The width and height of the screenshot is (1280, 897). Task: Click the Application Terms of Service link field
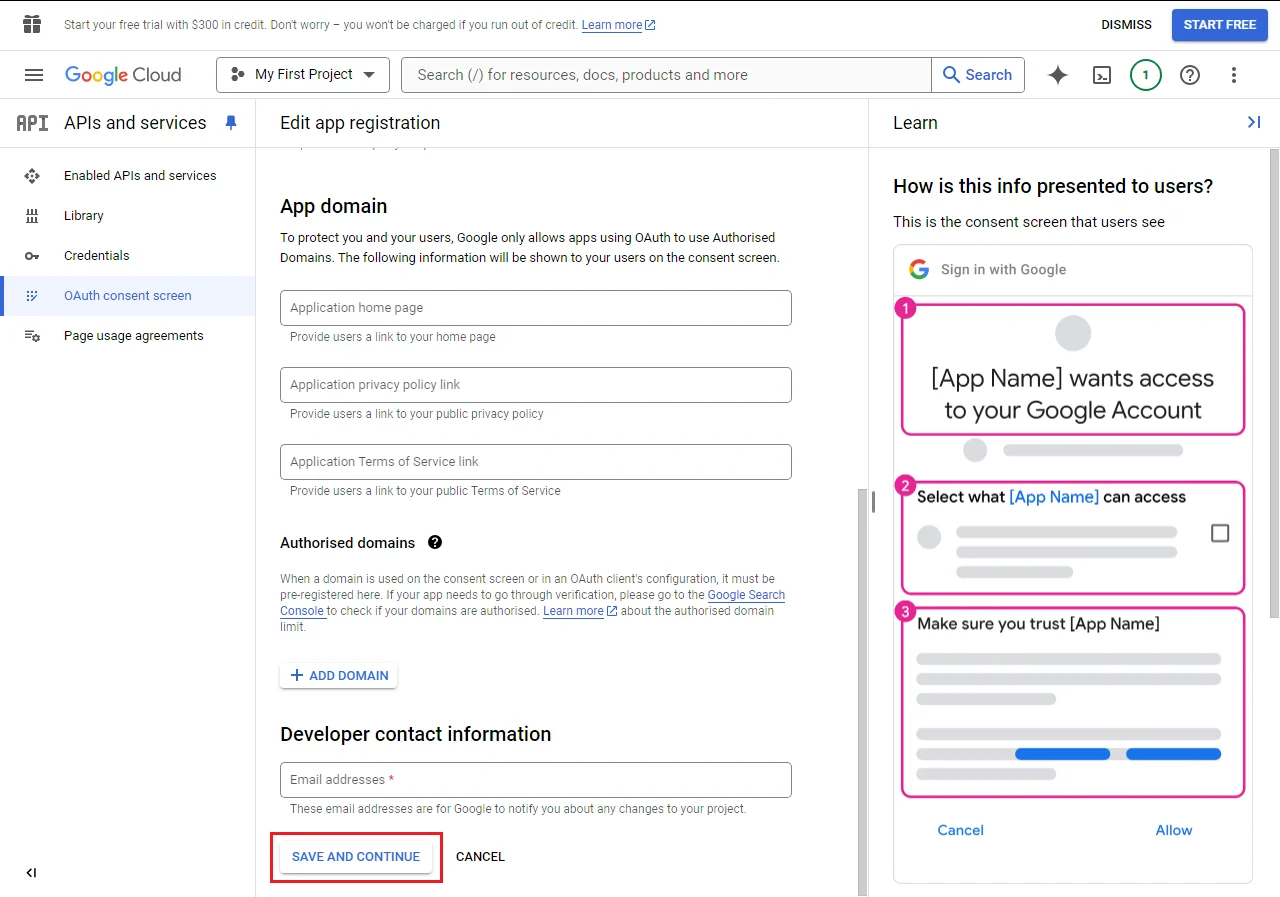point(536,462)
